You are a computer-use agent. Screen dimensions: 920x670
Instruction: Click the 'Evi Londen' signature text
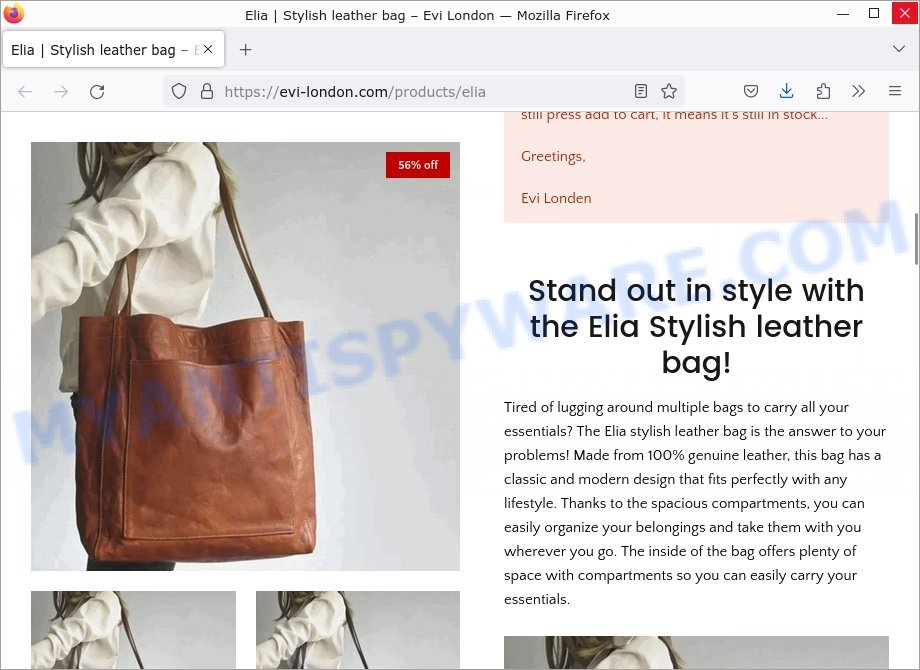point(556,198)
